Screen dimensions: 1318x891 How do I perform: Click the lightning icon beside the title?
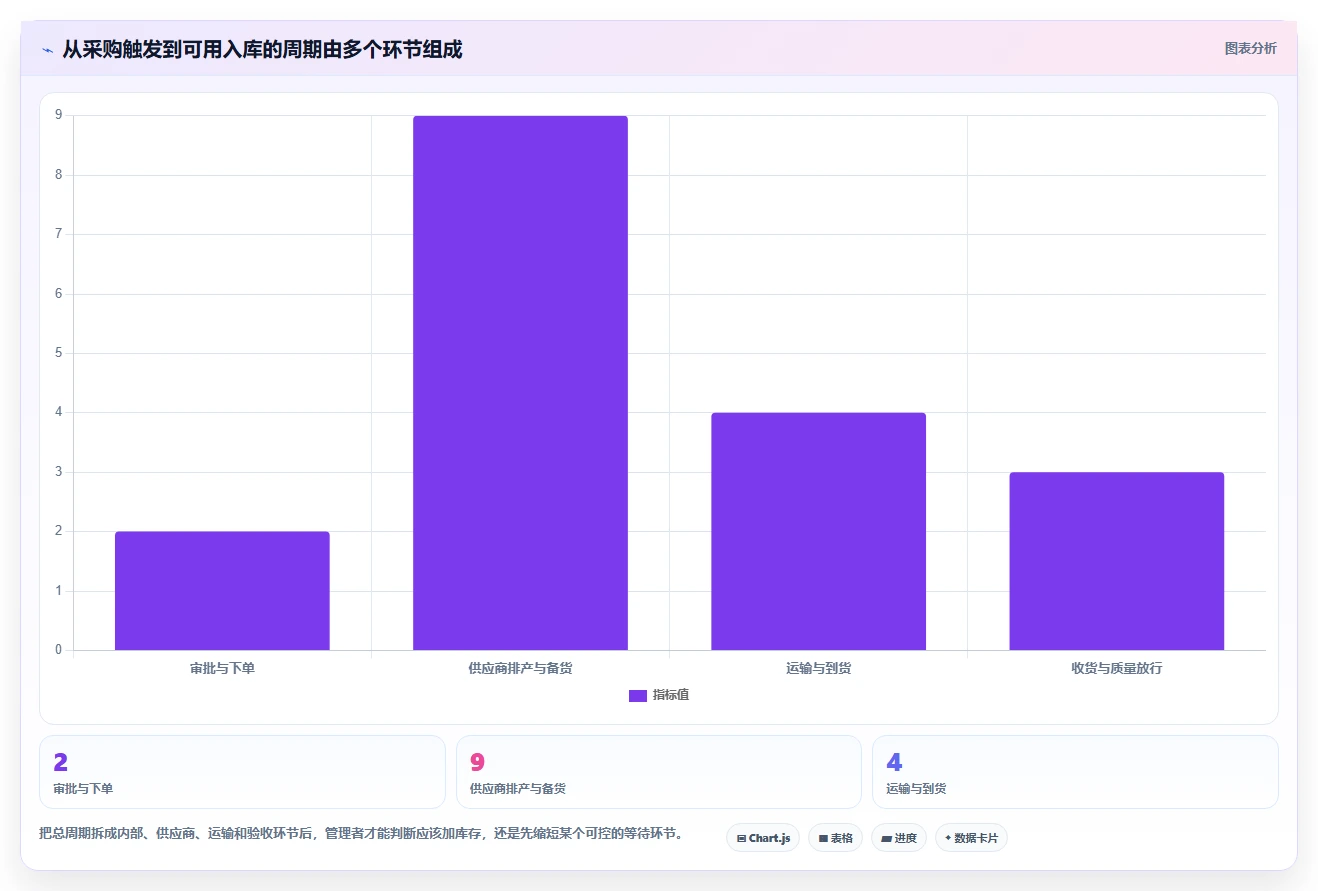[x=47, y=50]
